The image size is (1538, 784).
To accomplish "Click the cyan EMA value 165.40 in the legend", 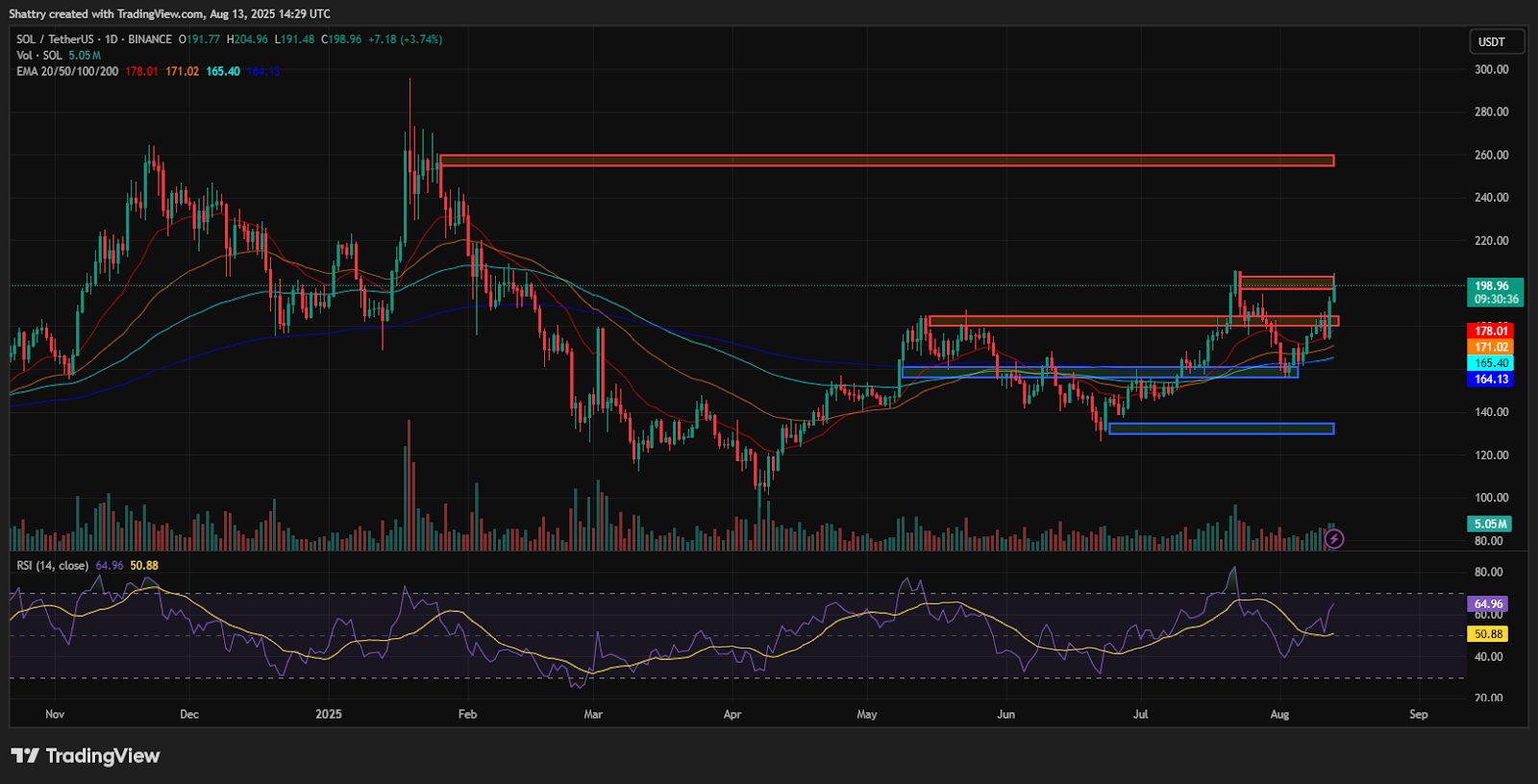I will 223,71.
